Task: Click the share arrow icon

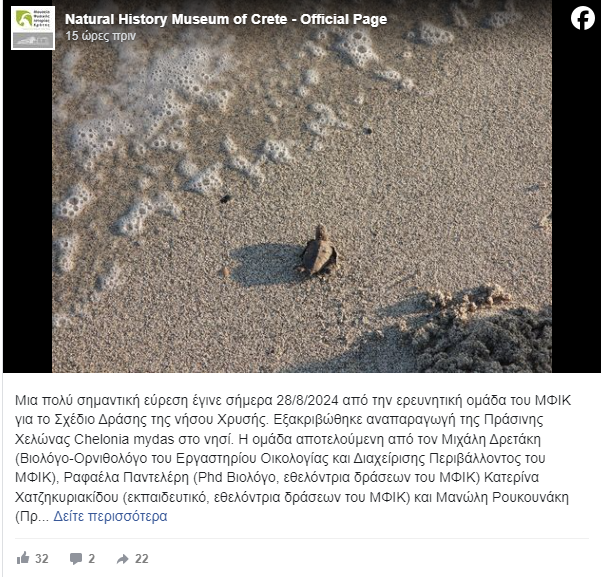Action: [x=123, y=559]
